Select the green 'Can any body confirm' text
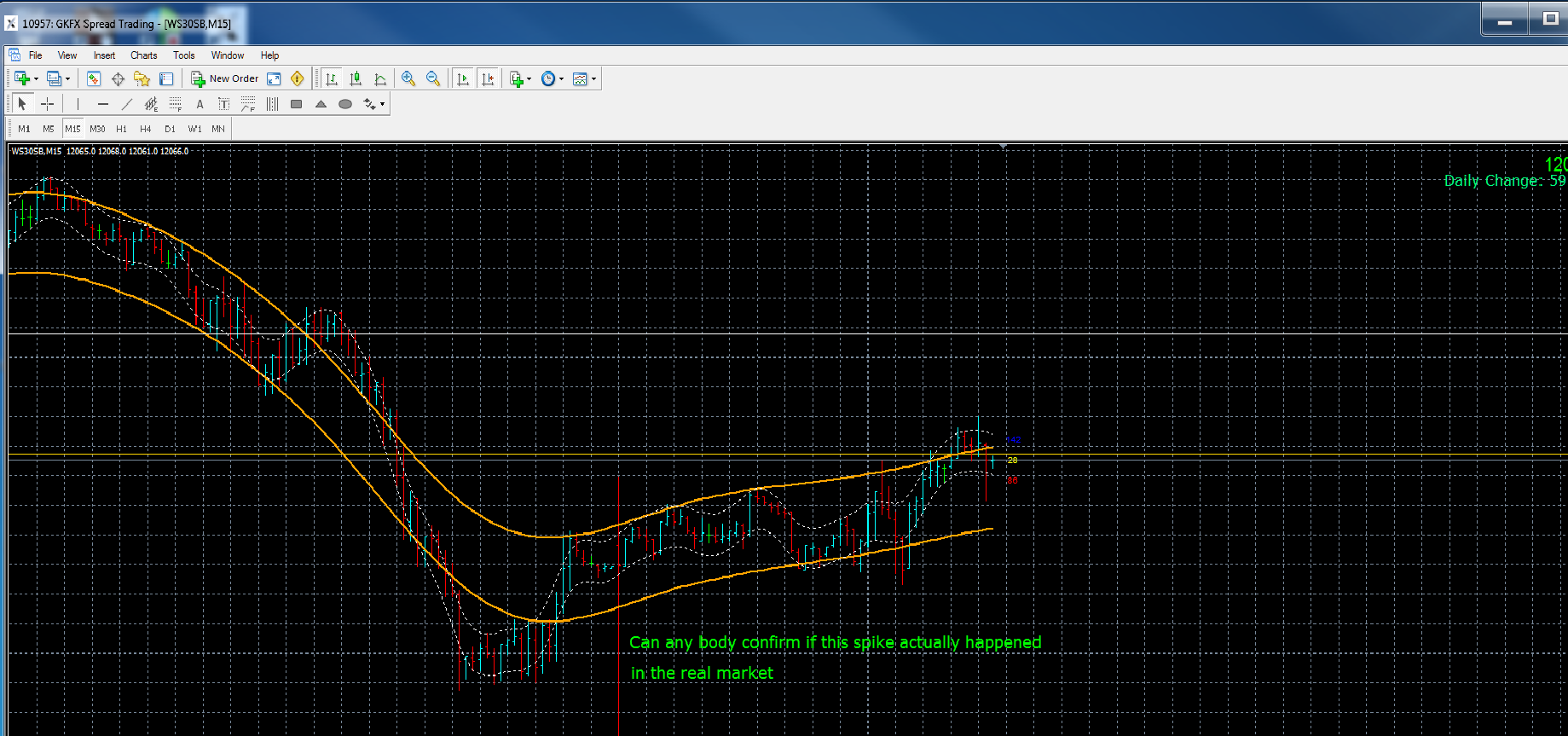Viewport: 1568px width, 736px height. (x=836, y=642)
